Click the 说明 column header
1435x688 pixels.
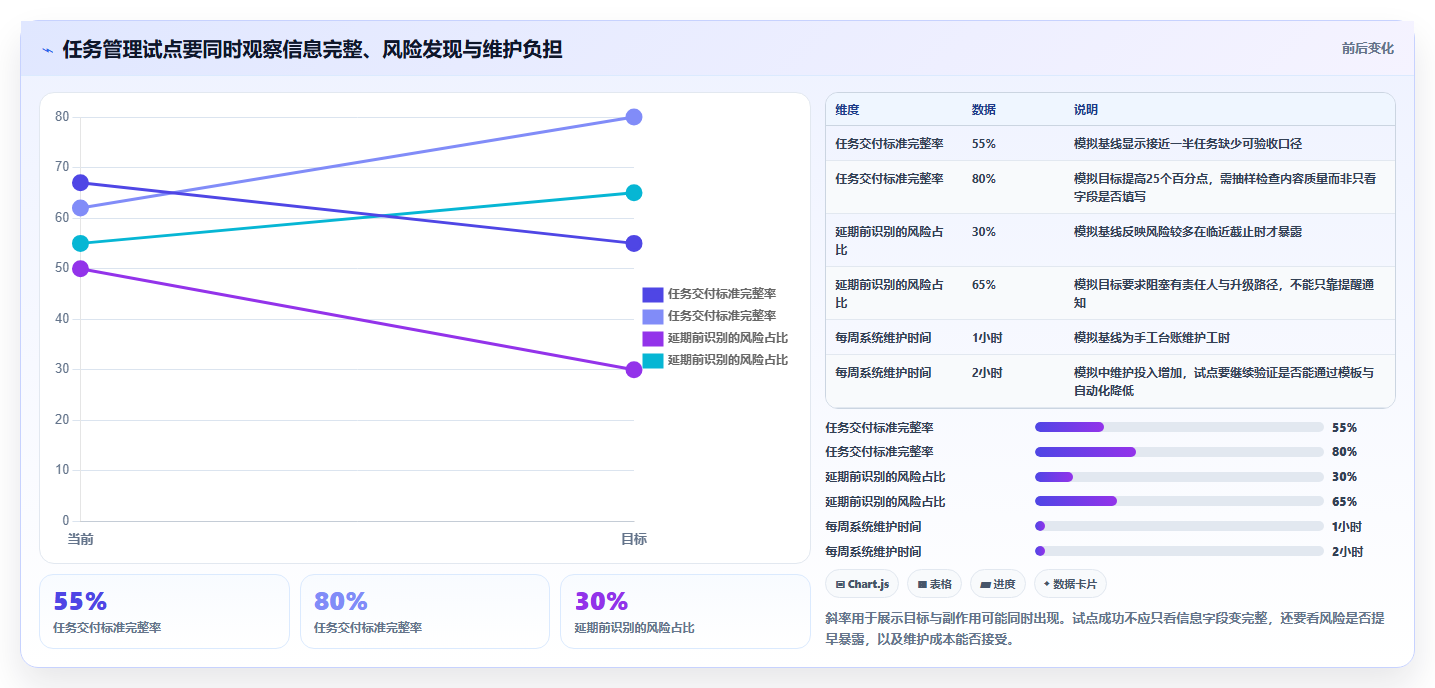[1086, 110]
